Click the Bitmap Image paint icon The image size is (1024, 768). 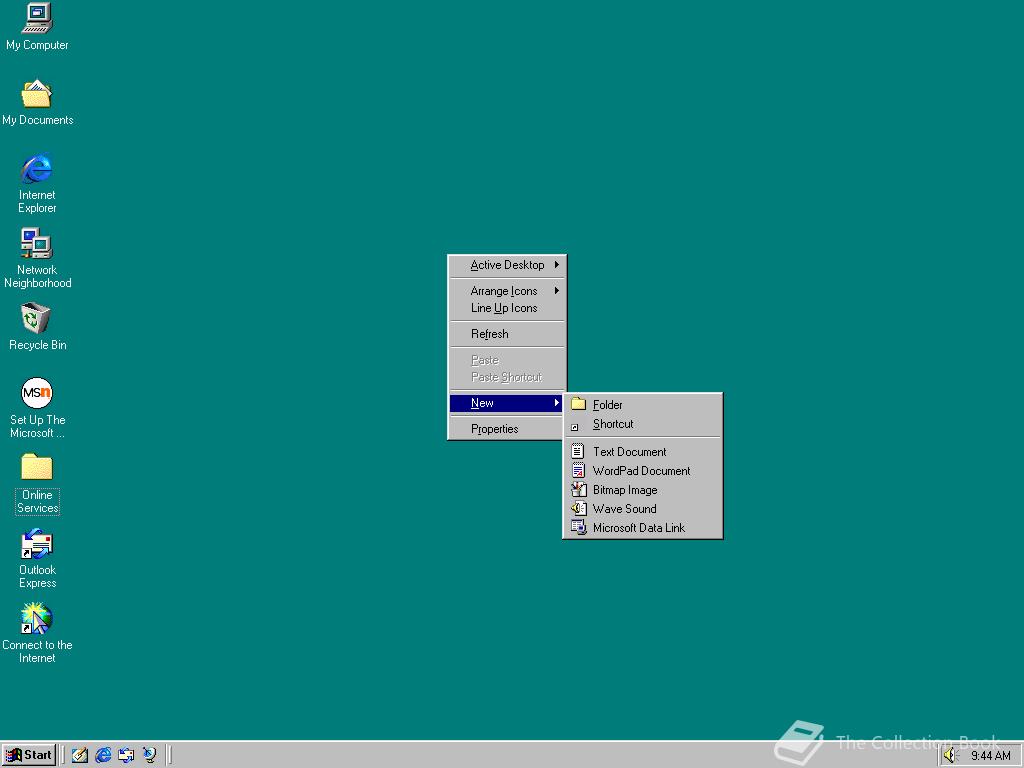pyautogui.click(x=579, y=489)
